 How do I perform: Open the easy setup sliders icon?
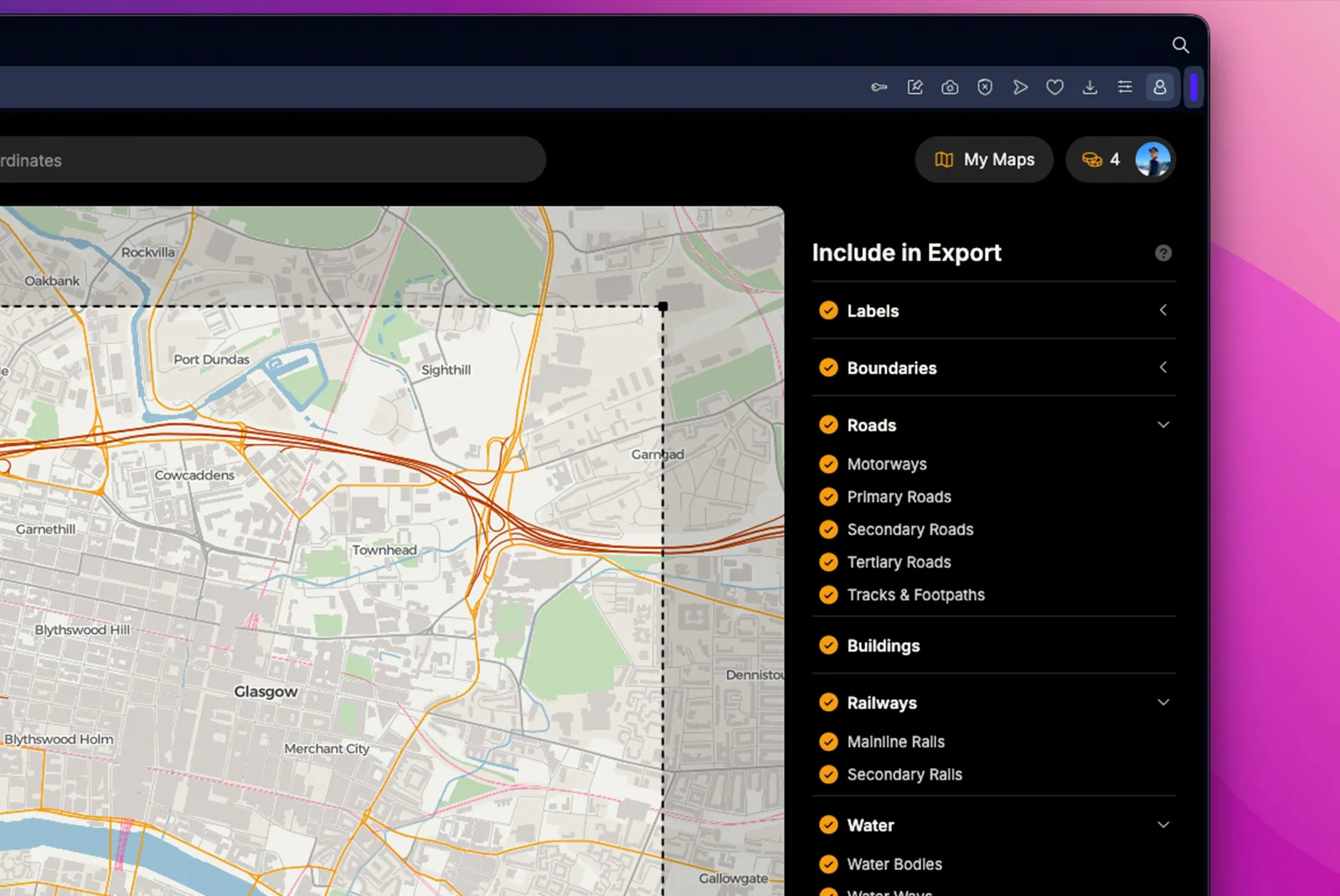1125,87
